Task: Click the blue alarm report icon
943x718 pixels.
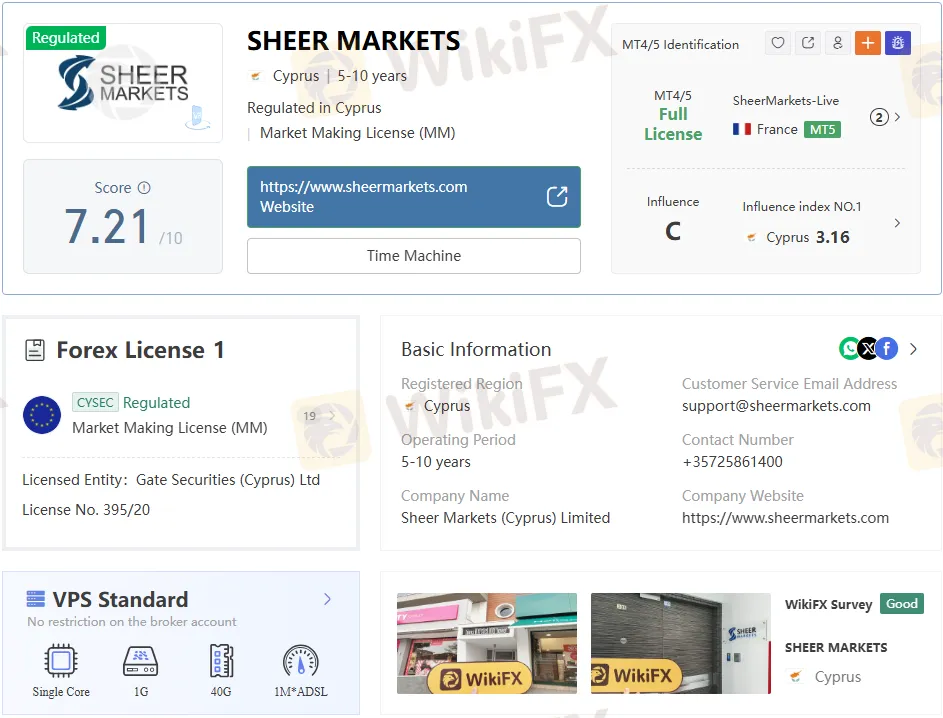Action: (x=897, y=43)
